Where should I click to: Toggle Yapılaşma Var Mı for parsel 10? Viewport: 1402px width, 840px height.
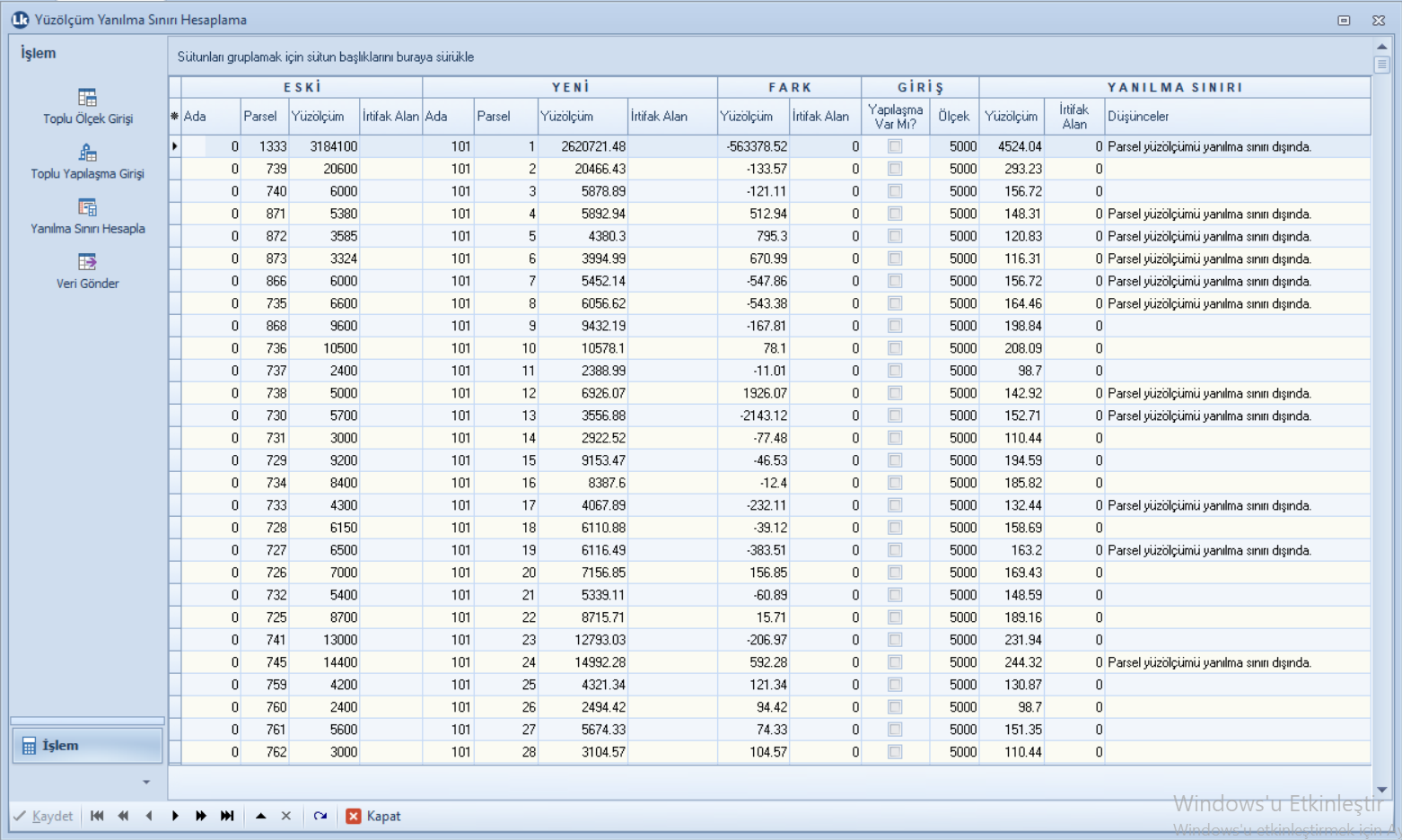coord(895,348)
